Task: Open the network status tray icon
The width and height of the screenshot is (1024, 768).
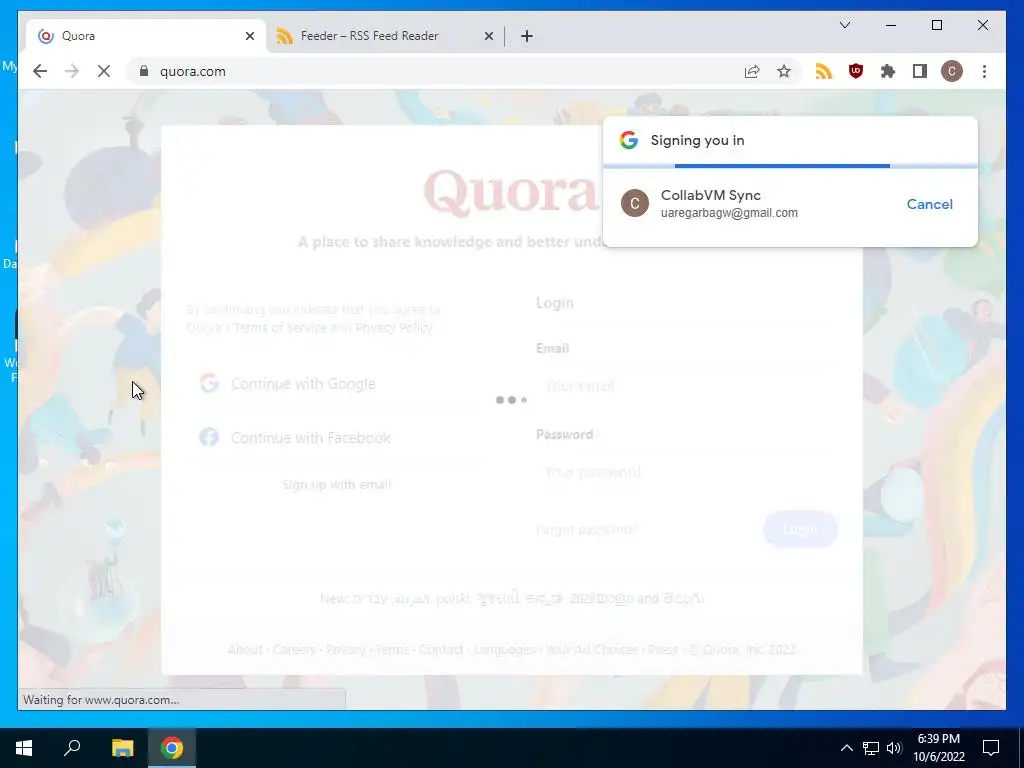Action: (871, 748)
